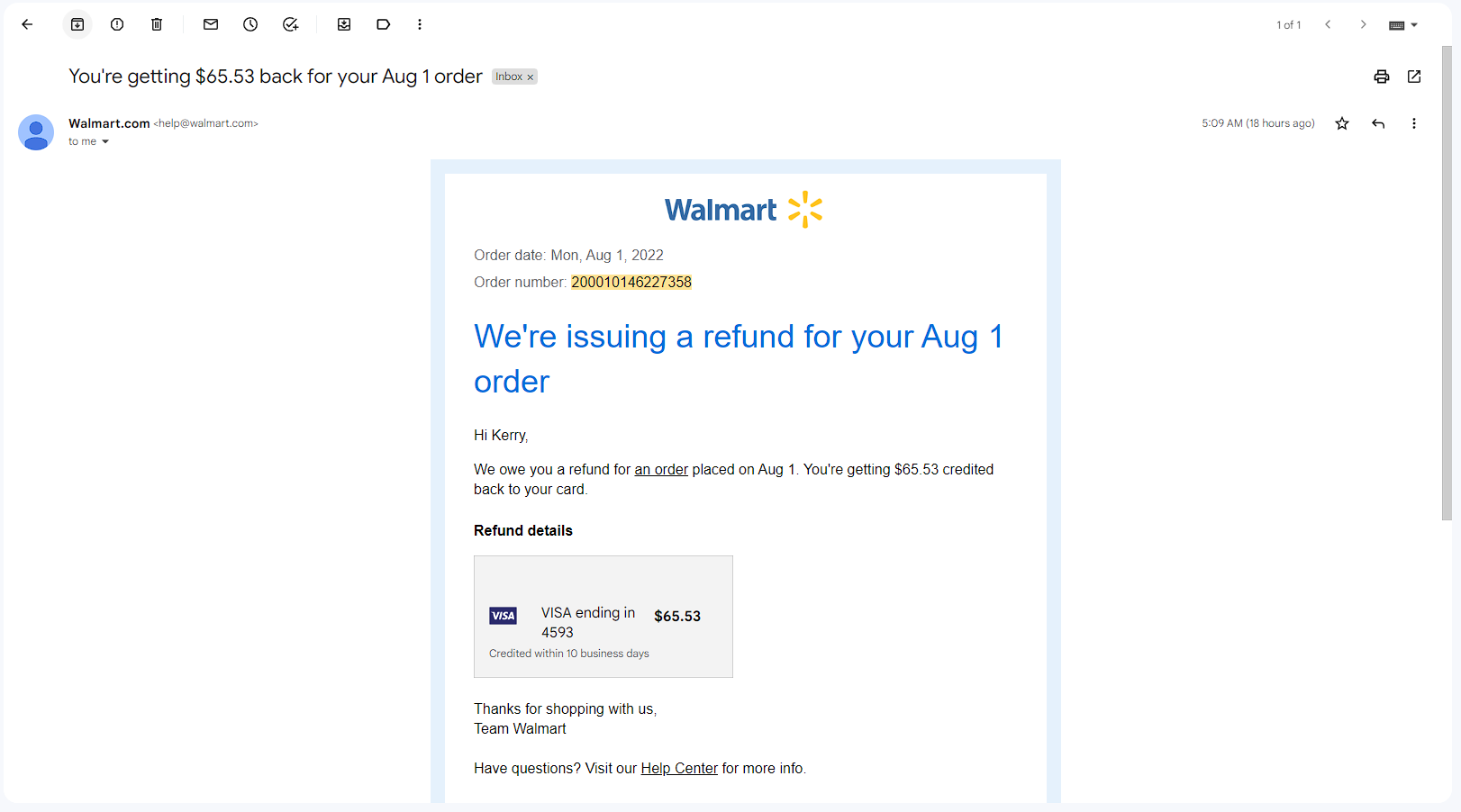The image size is (1461, 812).
Task: Snooze this email with clock icon
Action: click(250, 24)
